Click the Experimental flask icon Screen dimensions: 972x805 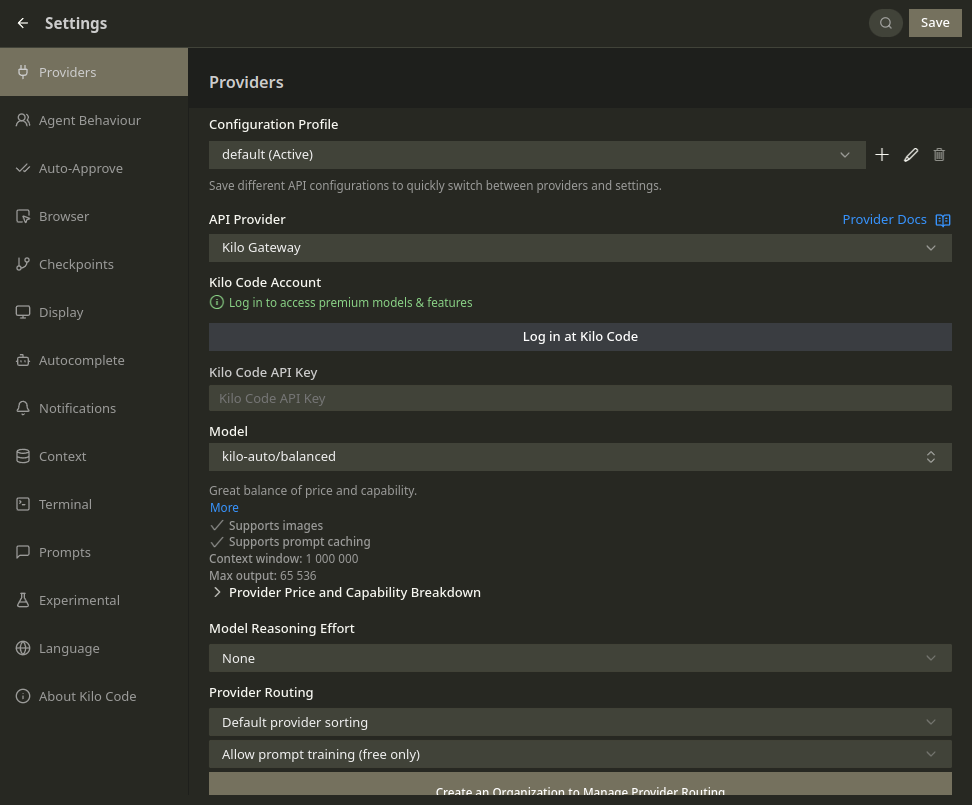coord(23,600)
